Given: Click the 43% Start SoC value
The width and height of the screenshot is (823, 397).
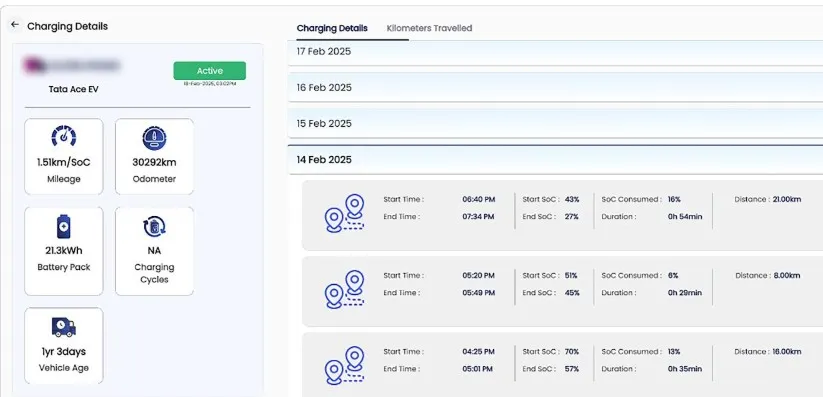Looking at the screenshot, I should click(x=572, y=200).
